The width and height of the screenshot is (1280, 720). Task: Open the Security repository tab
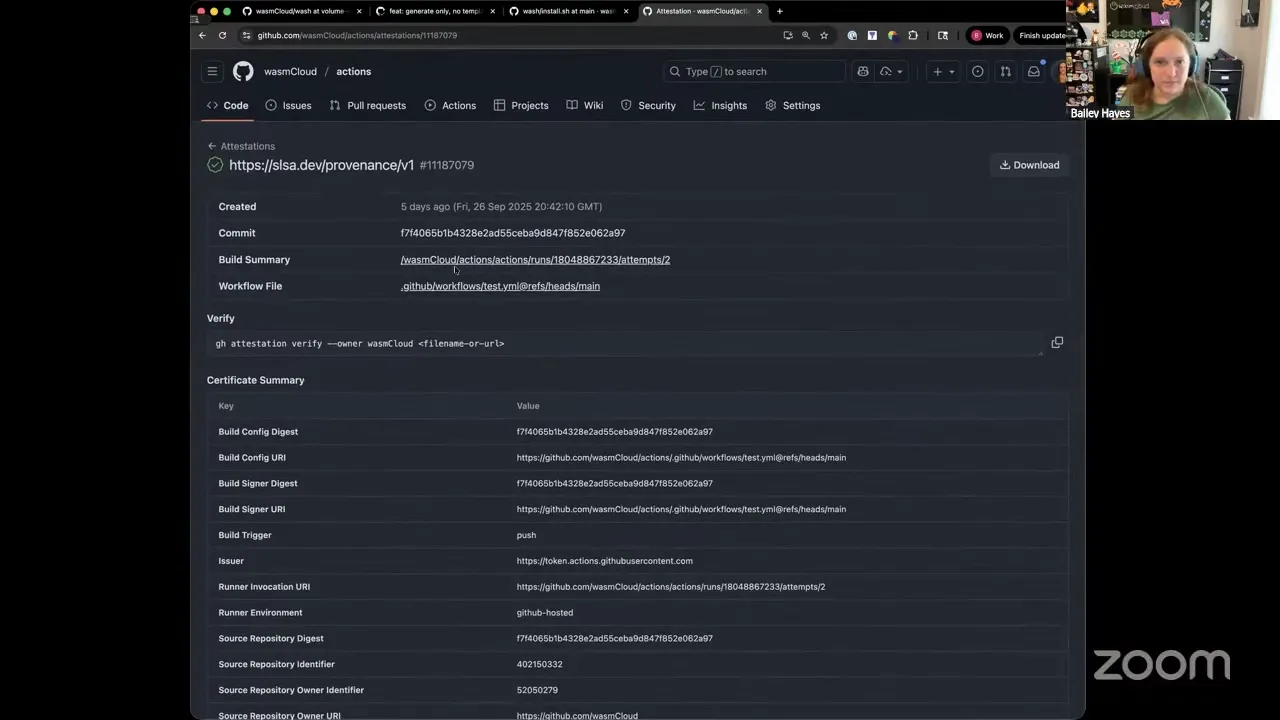click(x=648, y=105)
